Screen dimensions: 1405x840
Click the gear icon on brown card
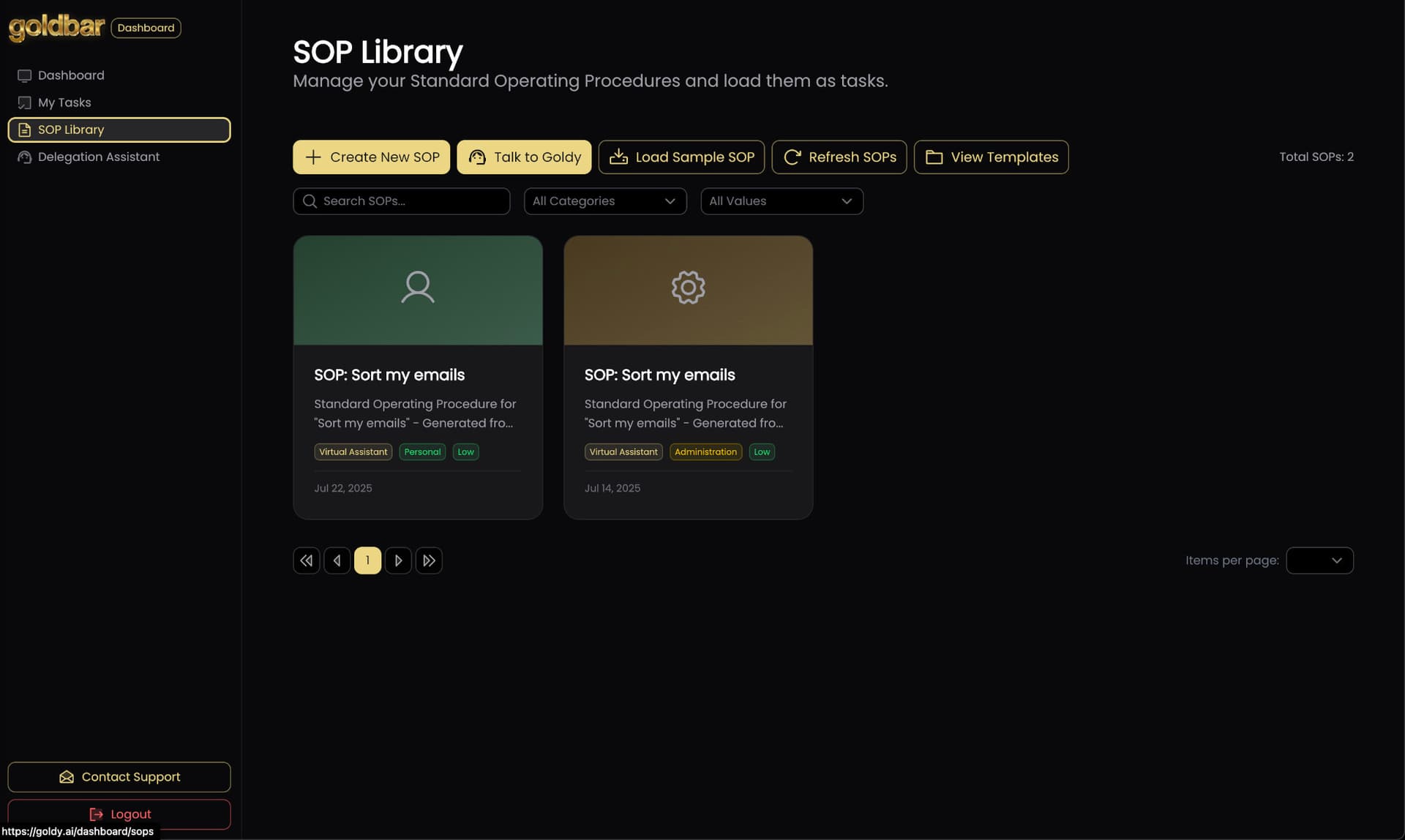(x=688, y=288)
